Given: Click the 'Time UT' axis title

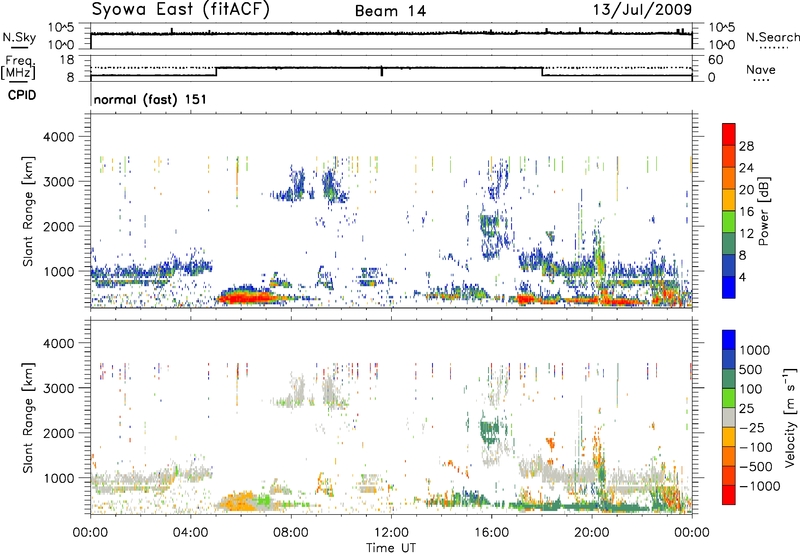Looking at the screenshot, I should (391, 548).
